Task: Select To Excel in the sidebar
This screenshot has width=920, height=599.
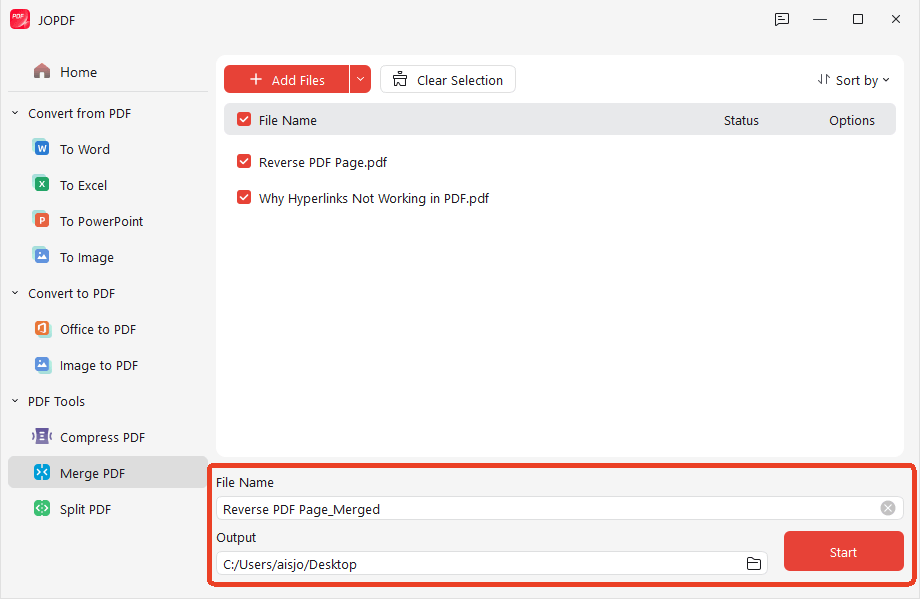Action: [108, 185]
